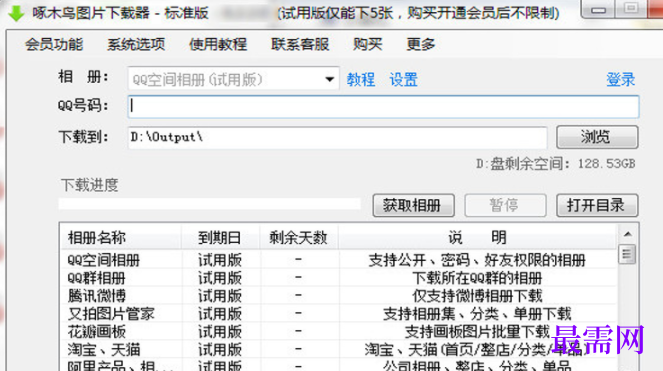Viewport: 663px width, 371px height.
Task: Click the 到期日 column header
Action: click(220, 237)
